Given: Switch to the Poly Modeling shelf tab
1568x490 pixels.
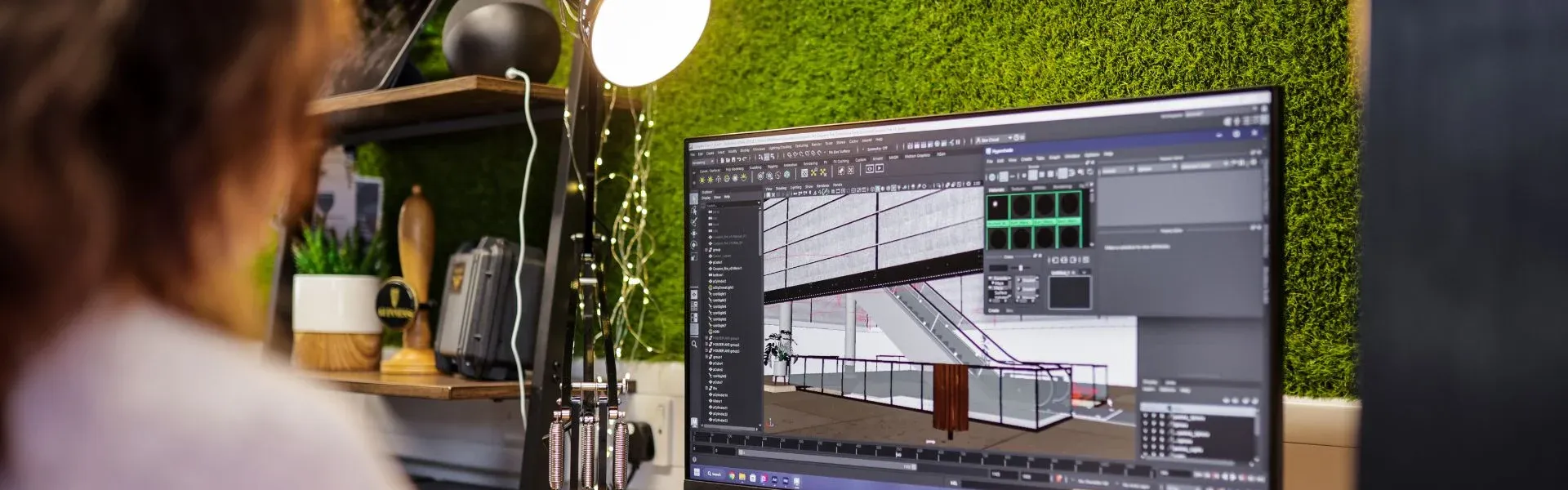Looking at the screenshot, I should tap(734, 169).
